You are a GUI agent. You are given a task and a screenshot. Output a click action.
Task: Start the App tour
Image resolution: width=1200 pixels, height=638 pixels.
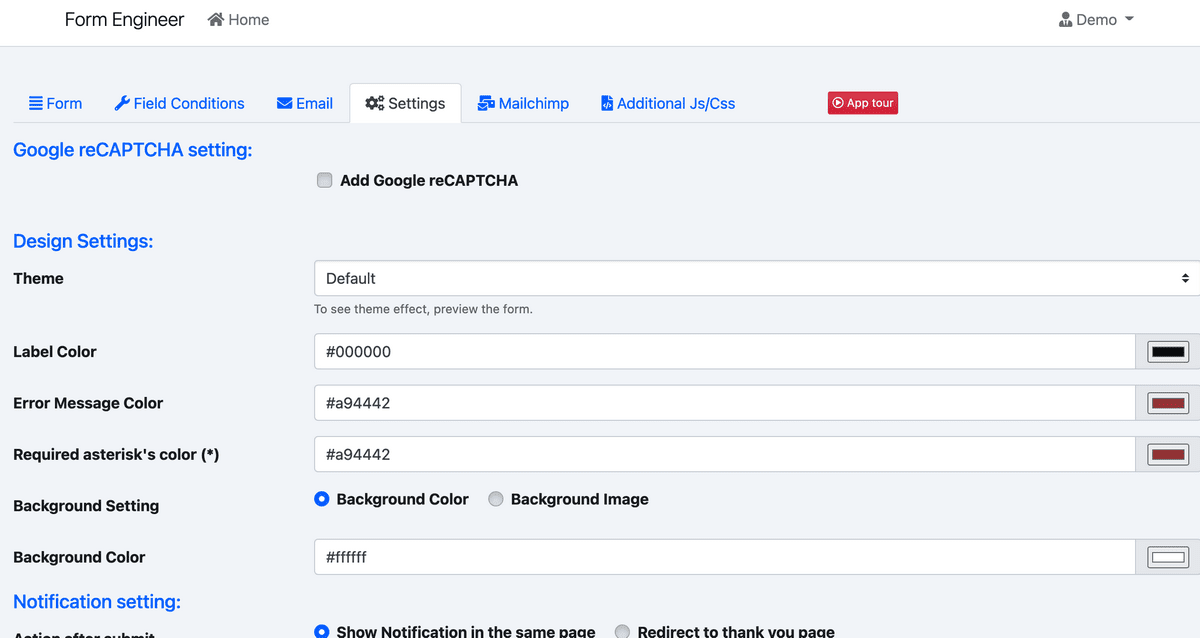click(862, 103)
